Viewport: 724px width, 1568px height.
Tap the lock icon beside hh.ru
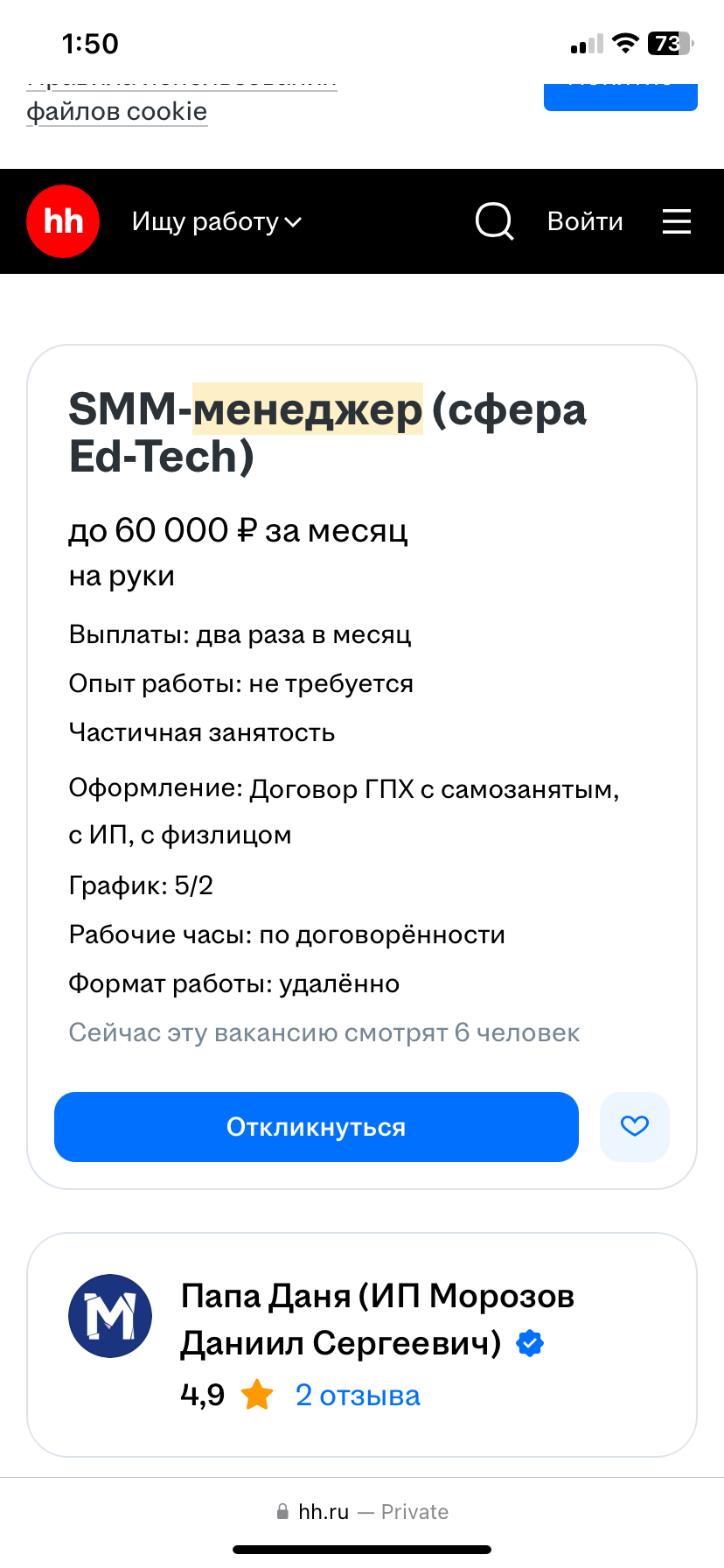coord(282,1511)
